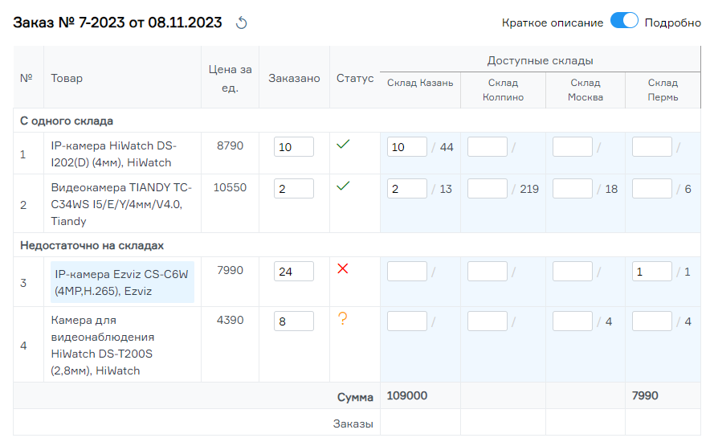This screenshot has height=442, width=710.
Task: Click the Склад Пермь column header
Action: pyautogui.click(x=662, y=89)
